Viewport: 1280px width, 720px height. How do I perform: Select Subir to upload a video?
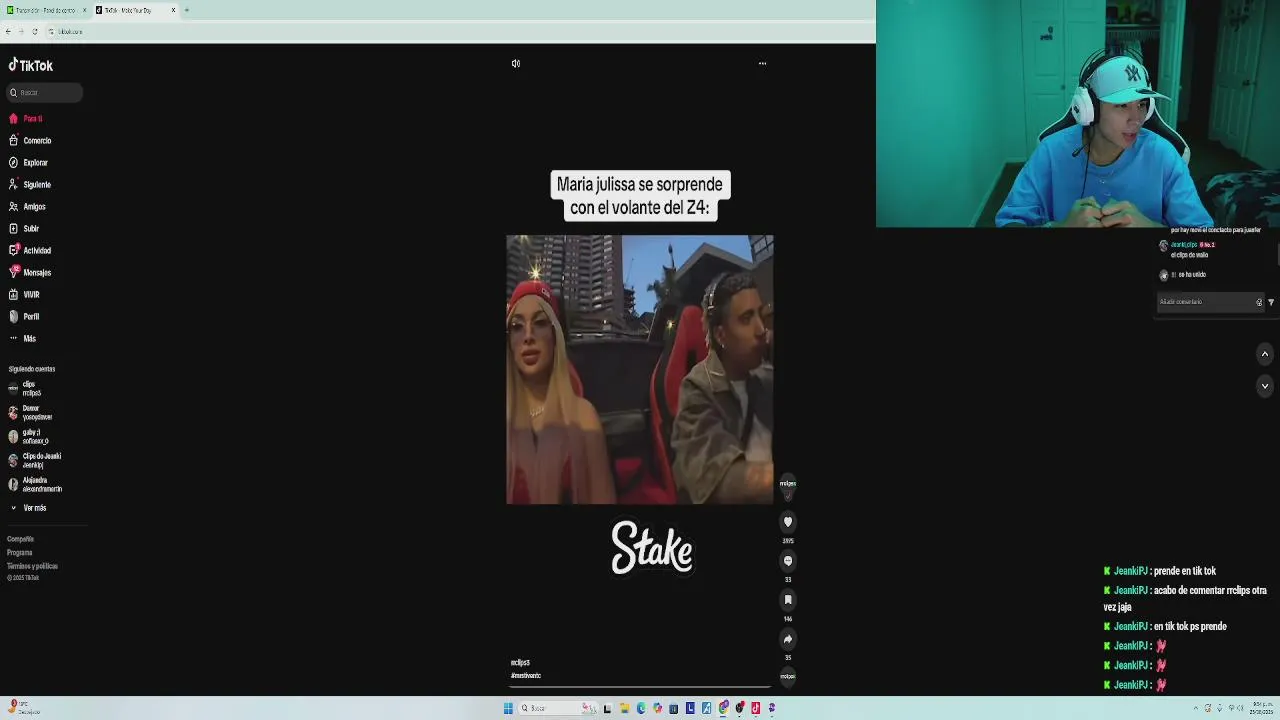(24, 228)
